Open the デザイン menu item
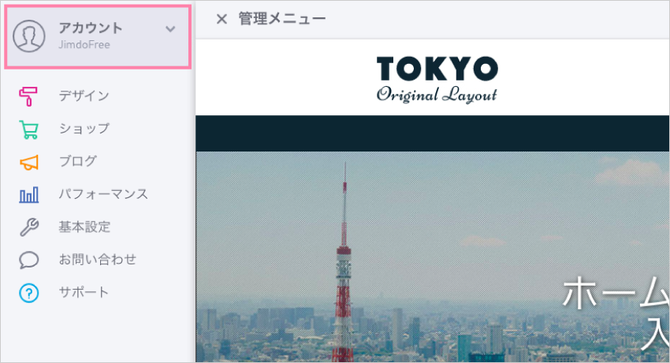 84,96
